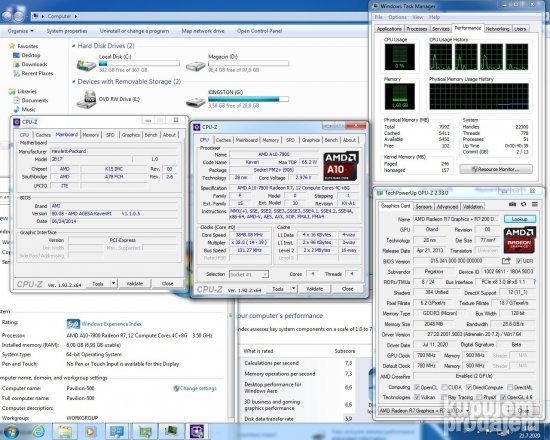Screen dimensions: 550x440
Task: Toggle the OpenCL checkbox
Action: (417, 387)
